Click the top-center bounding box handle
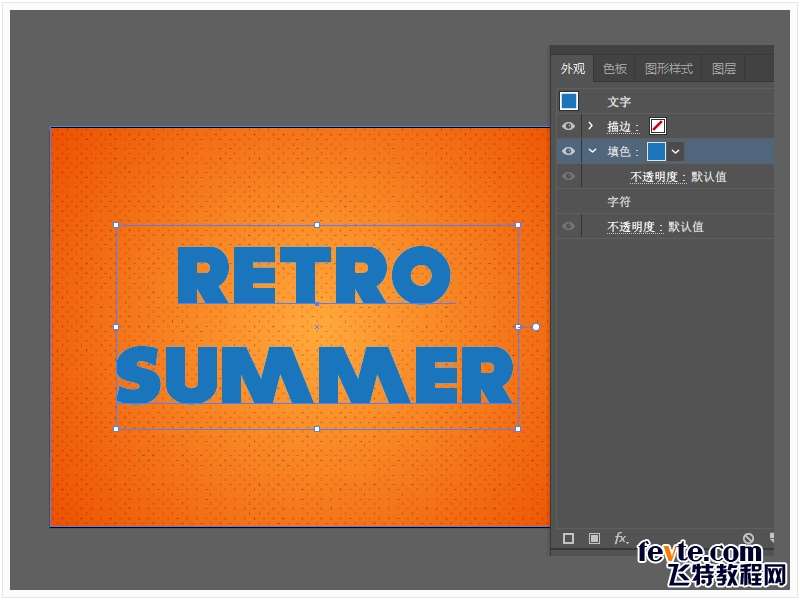The height and width of the screenshot is (600, 800). tap(317, 225)
